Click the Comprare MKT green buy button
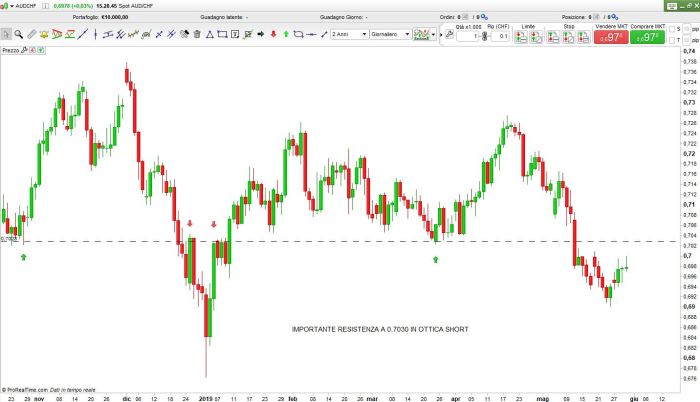 (x=647, y=37)
